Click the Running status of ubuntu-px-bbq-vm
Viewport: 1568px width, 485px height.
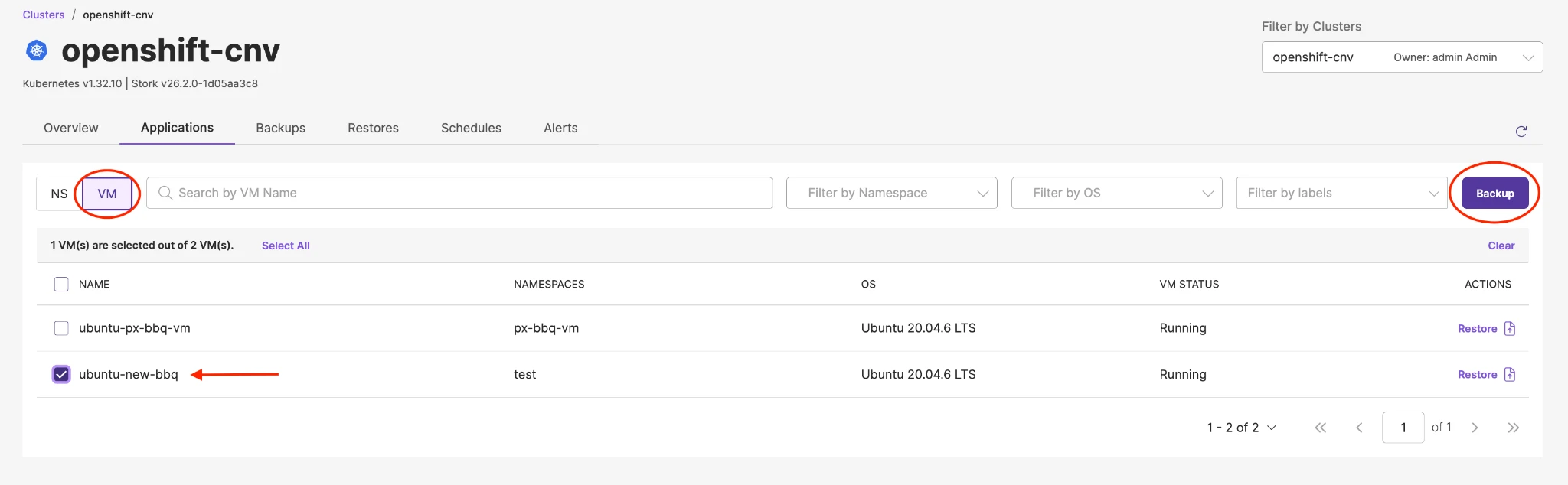pos(1183,328)
